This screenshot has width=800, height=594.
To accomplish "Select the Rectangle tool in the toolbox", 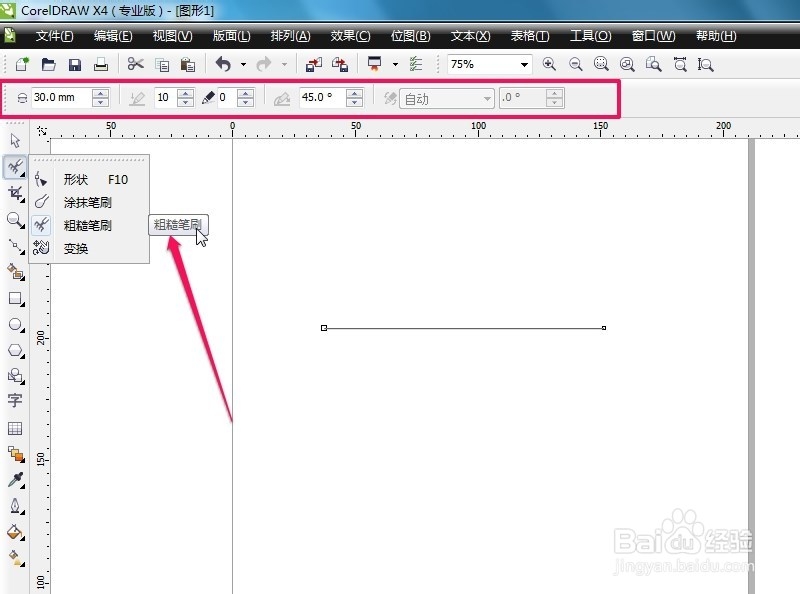I will click(15, 299).
